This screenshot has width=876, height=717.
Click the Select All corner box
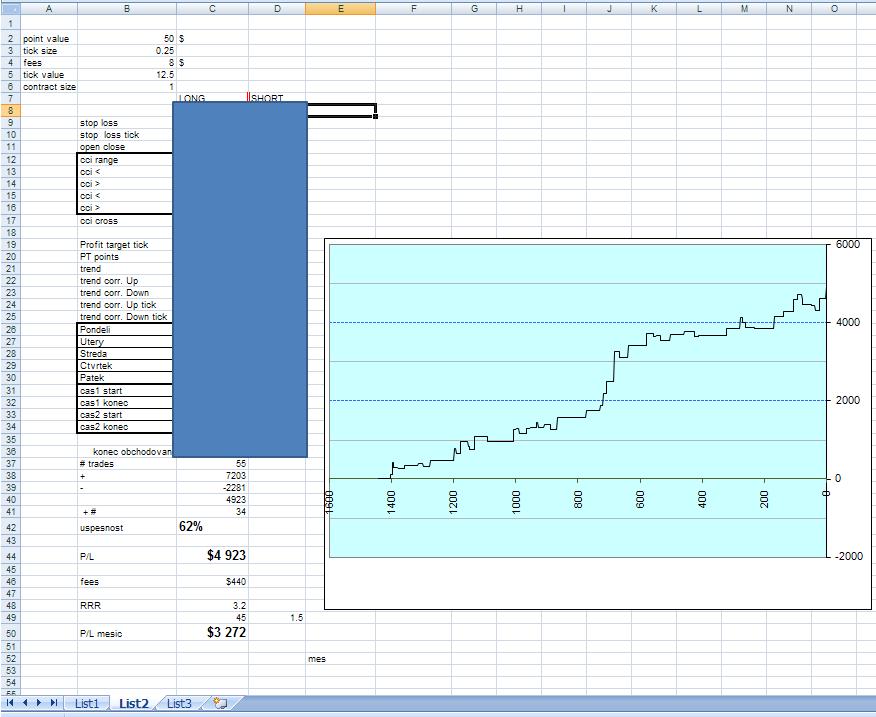coord(10,8)
